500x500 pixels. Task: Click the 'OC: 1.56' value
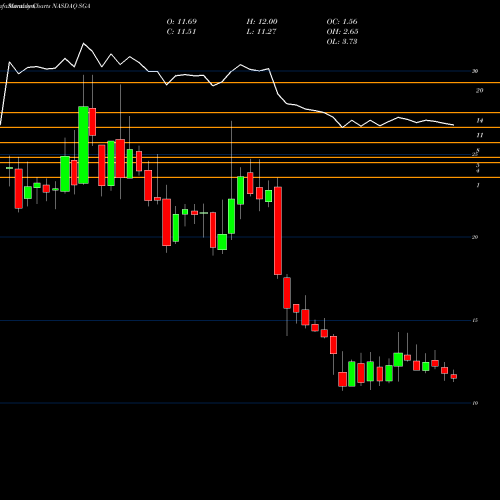(342, 22)
